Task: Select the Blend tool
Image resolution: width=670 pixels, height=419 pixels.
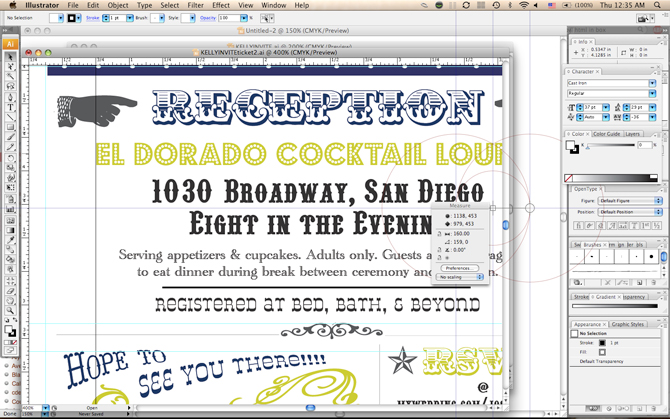Action: [11, 250]
